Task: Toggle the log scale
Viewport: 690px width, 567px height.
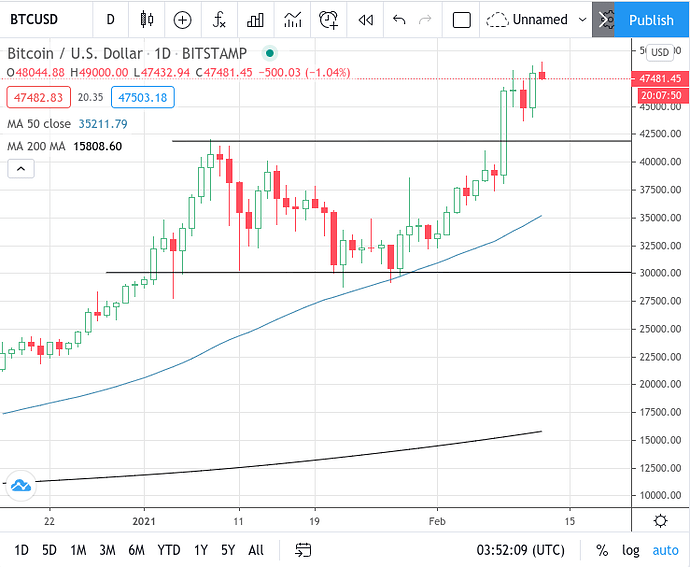Action: point(630,550)
